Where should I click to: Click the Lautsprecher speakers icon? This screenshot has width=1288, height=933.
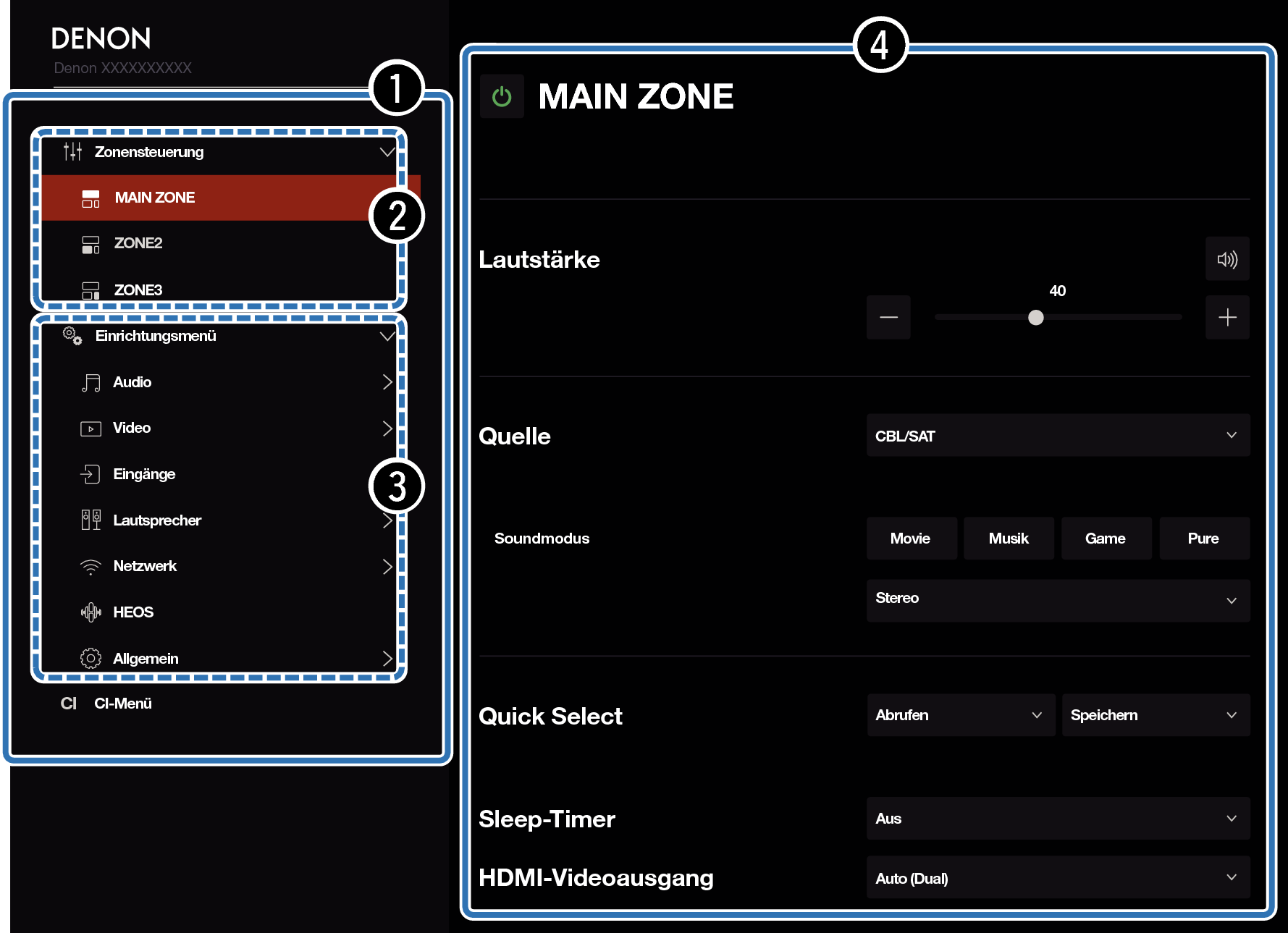click(91, 520)
